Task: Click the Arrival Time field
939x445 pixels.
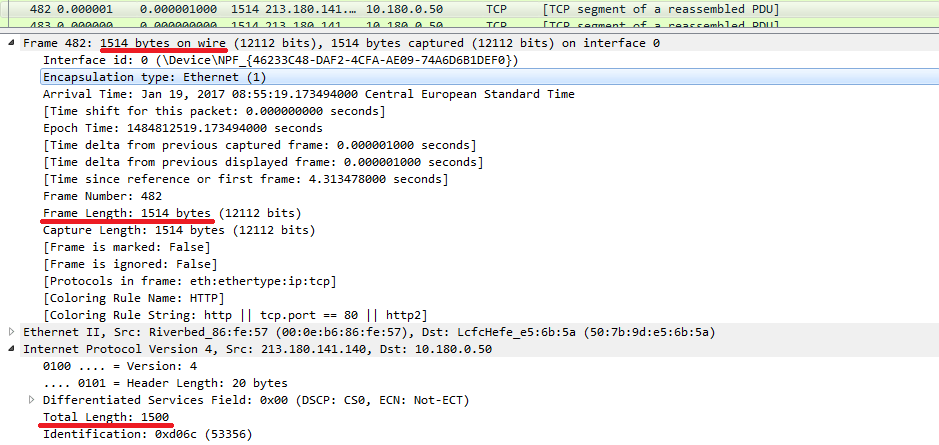Action: coord(309,94)
